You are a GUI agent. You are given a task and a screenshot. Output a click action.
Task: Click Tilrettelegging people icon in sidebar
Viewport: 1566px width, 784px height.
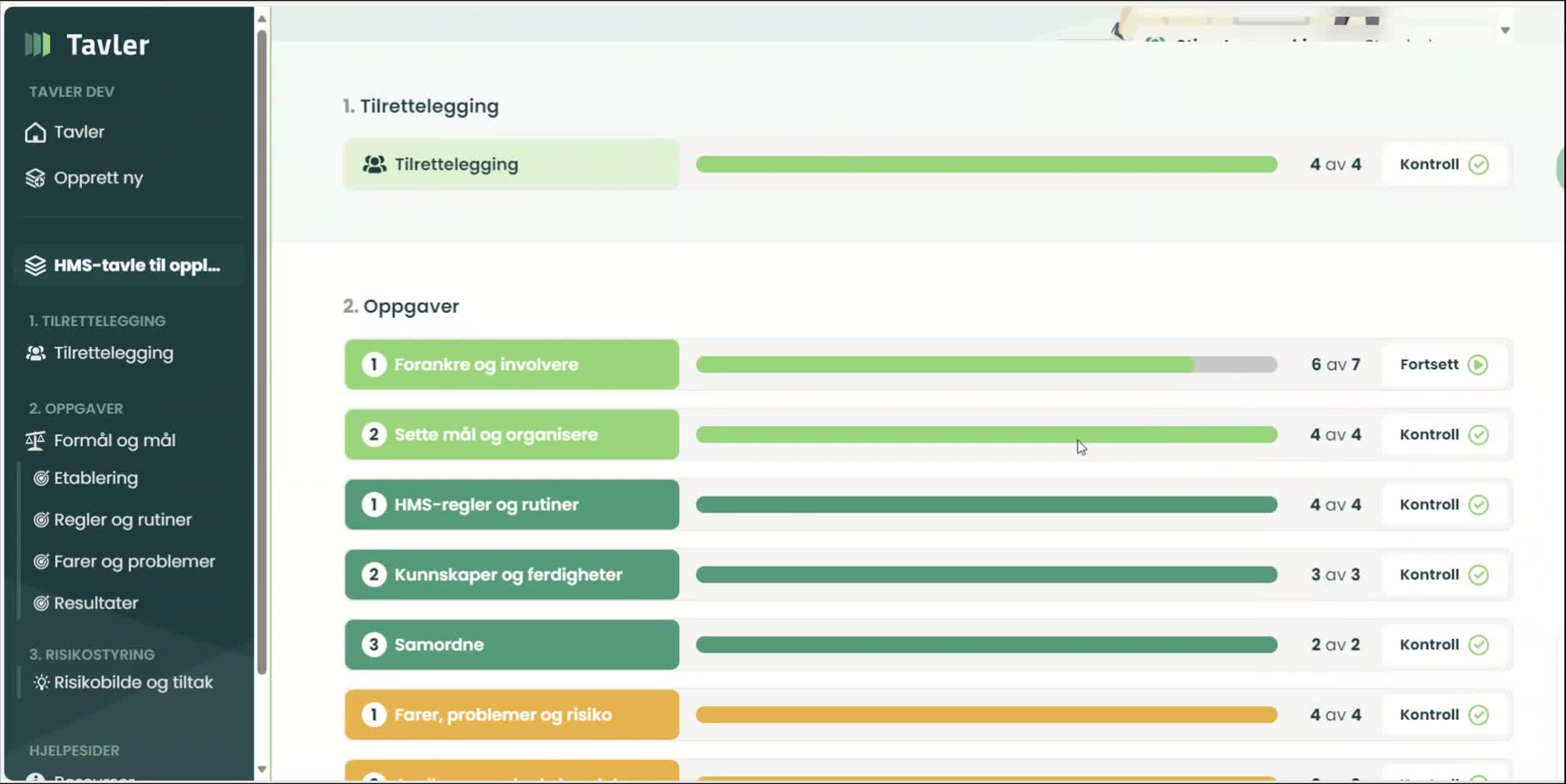[x=35, y=354]
